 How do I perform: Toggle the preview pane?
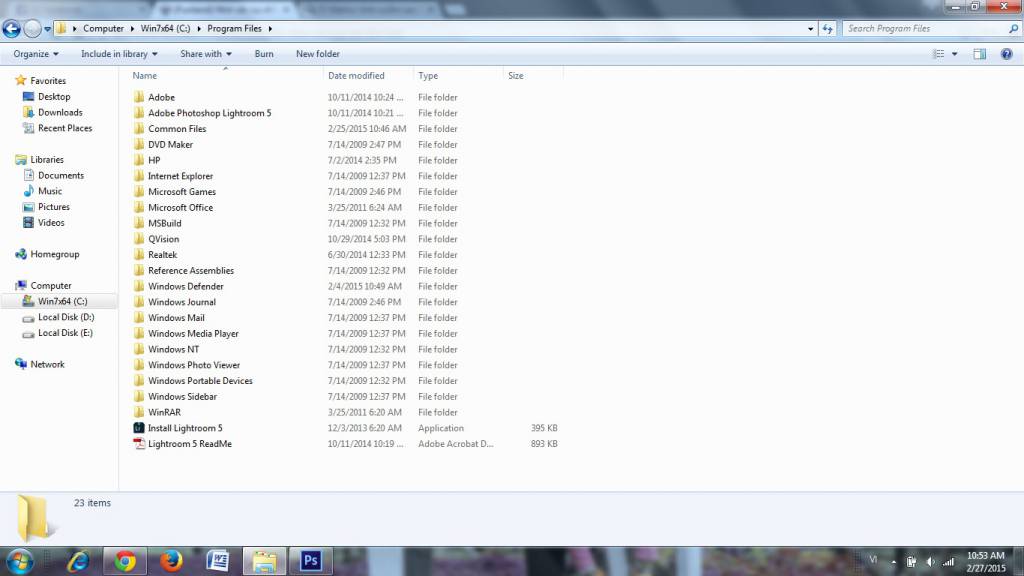pos(979,54)
